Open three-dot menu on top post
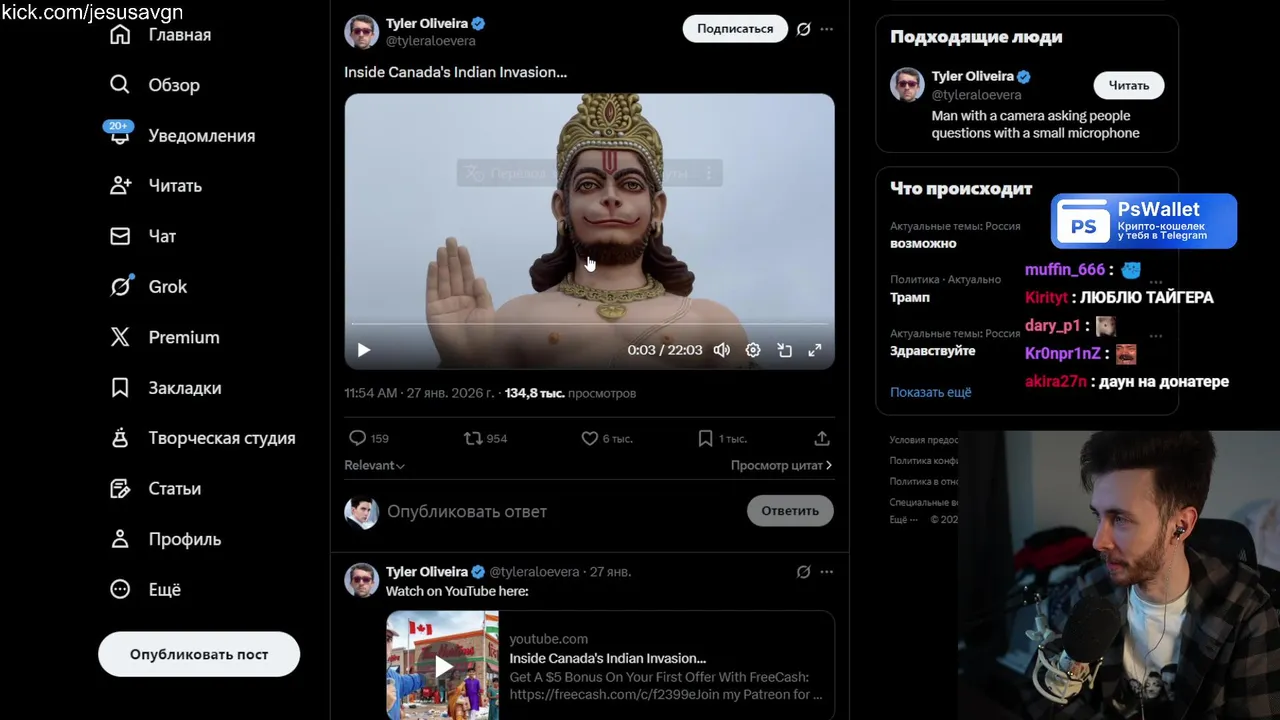The width and height of the screenshot is (1280, 720). pos(826,29)
